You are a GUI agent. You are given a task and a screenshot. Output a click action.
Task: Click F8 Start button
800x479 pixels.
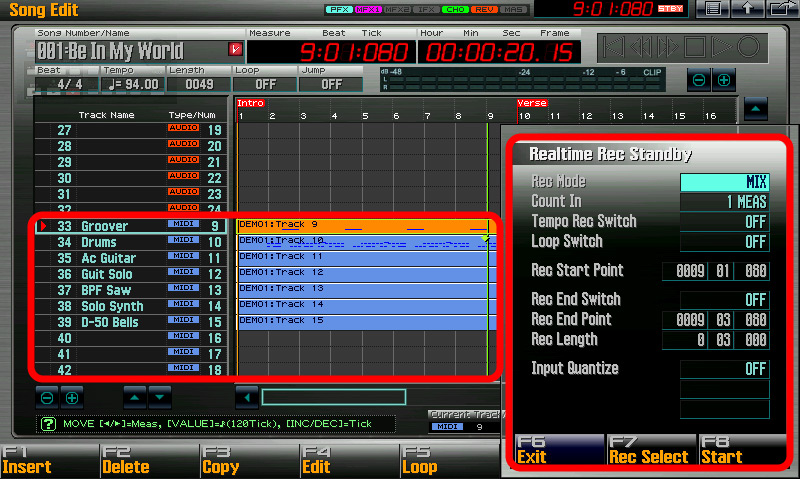[x=743, y=450]
